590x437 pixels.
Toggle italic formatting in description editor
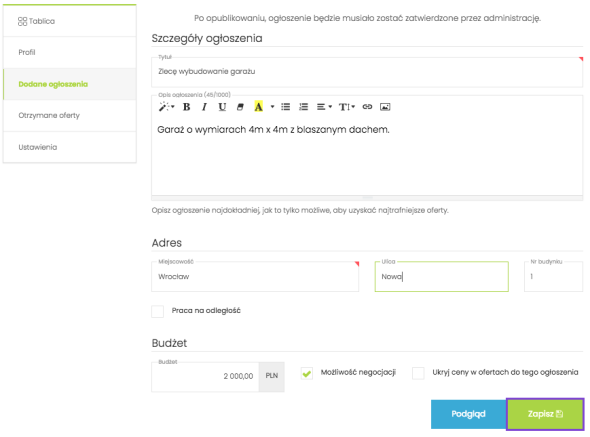pyautogui.click(x=204, y=107)
